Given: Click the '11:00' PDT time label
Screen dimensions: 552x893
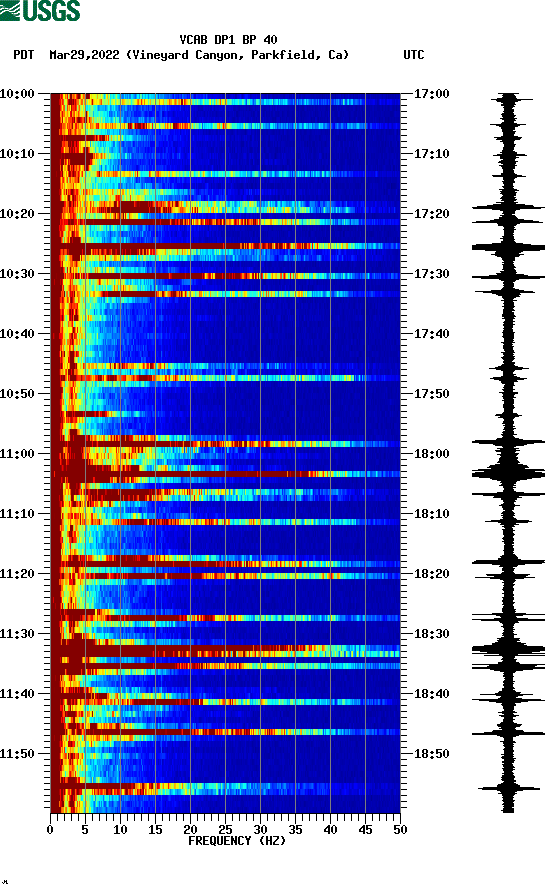Looking at the screenshot, I should pyautogui.click(x=17, y=454).
